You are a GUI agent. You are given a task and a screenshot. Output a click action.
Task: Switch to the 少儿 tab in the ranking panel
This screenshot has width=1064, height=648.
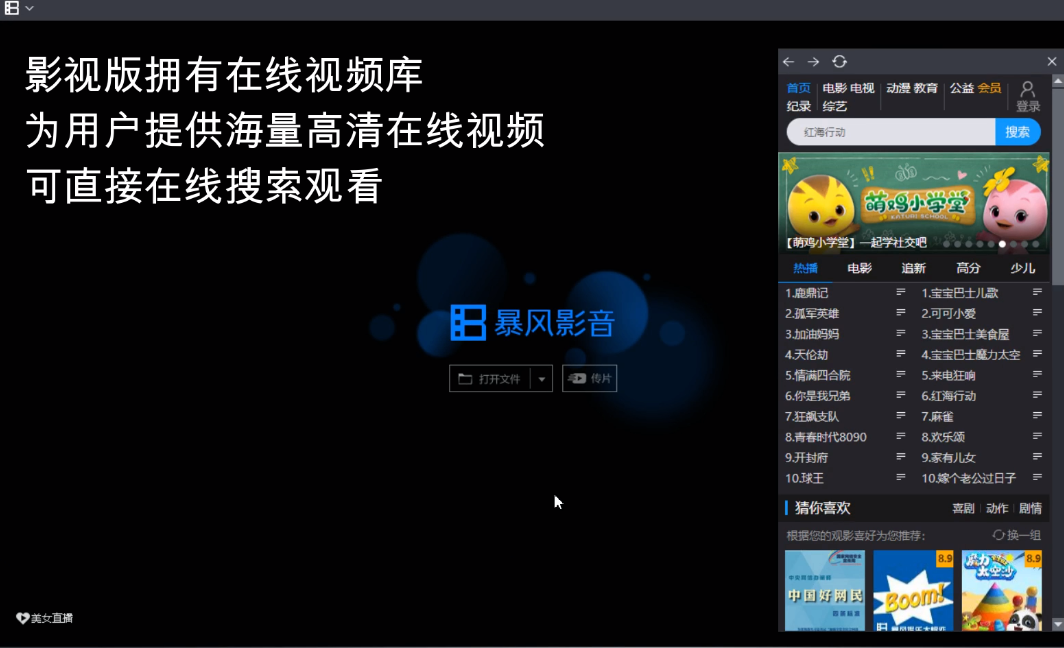[1023, 268]
